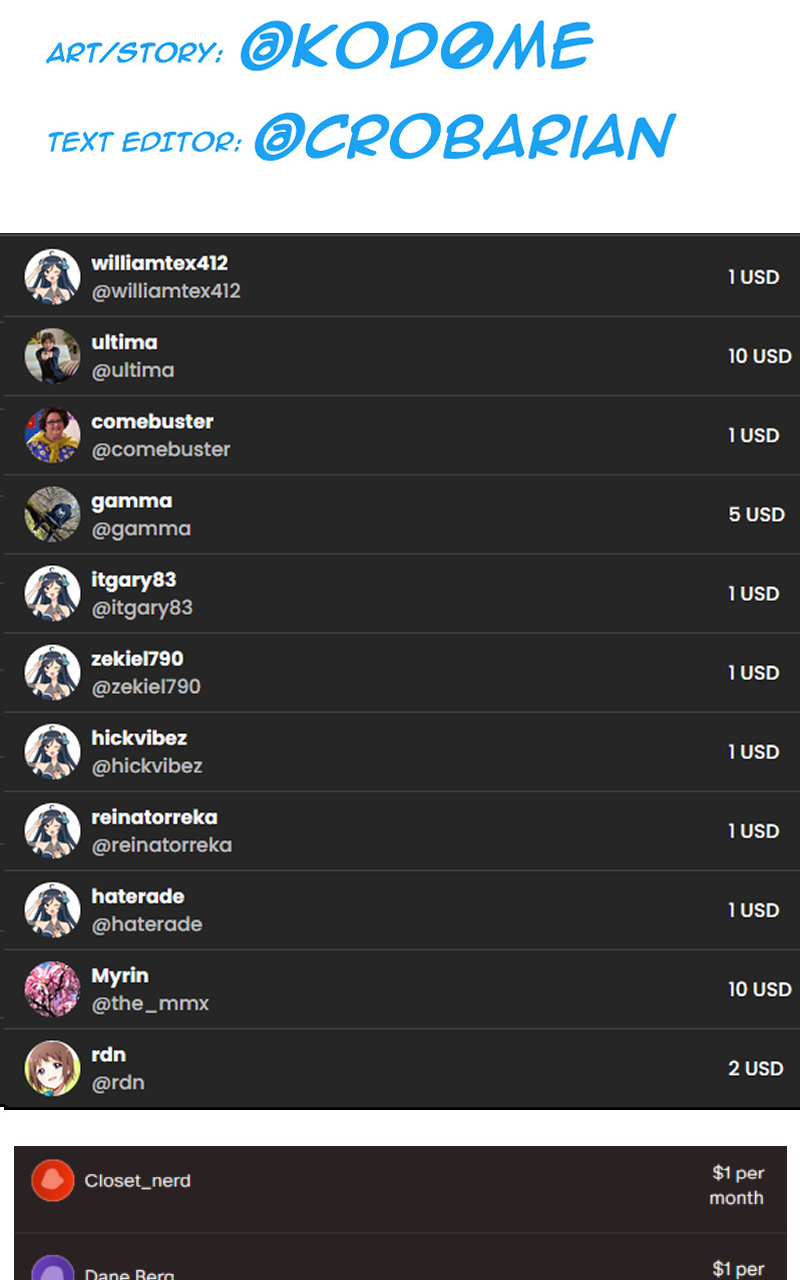The image size is (800, 1280).
Task: Click williamtex412's profile avatar
Action: tap(52, 276)
